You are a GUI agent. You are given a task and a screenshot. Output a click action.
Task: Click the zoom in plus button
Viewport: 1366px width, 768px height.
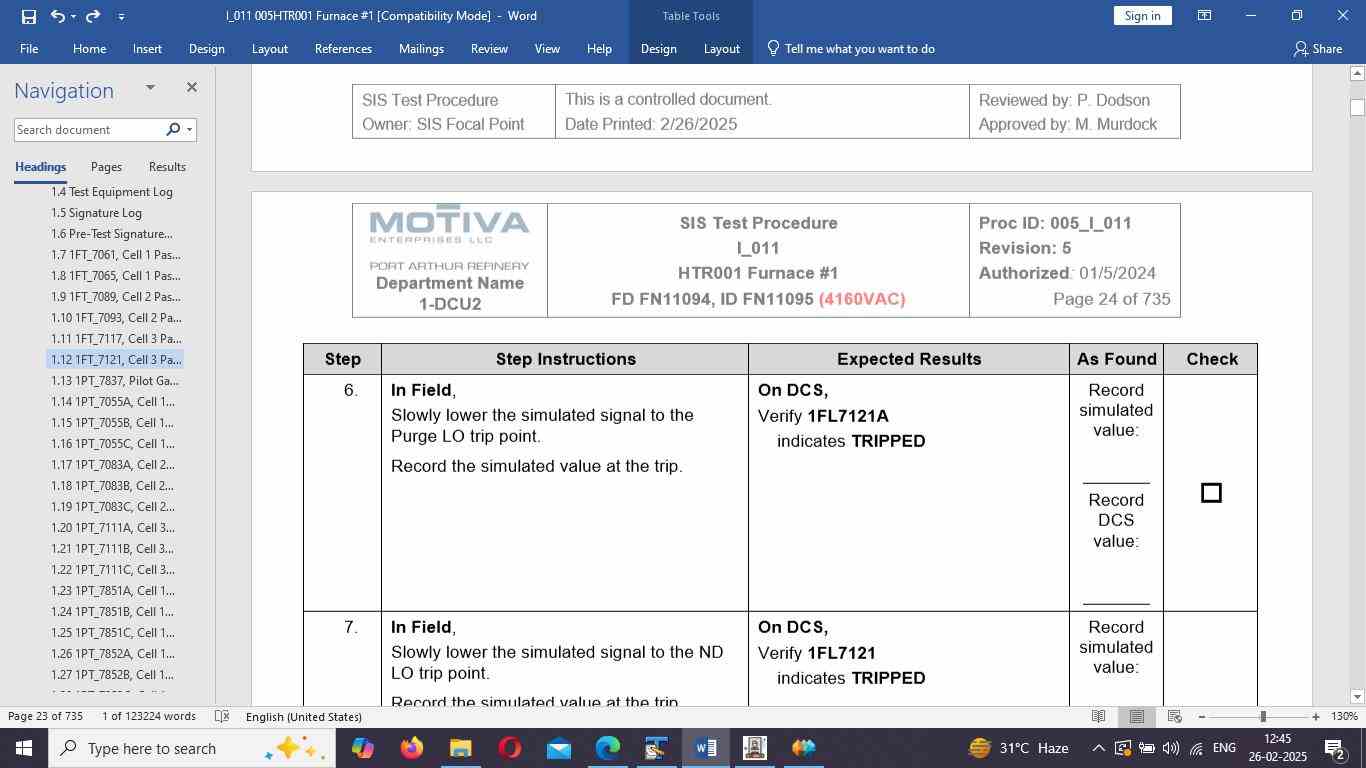click(1316, 716)
